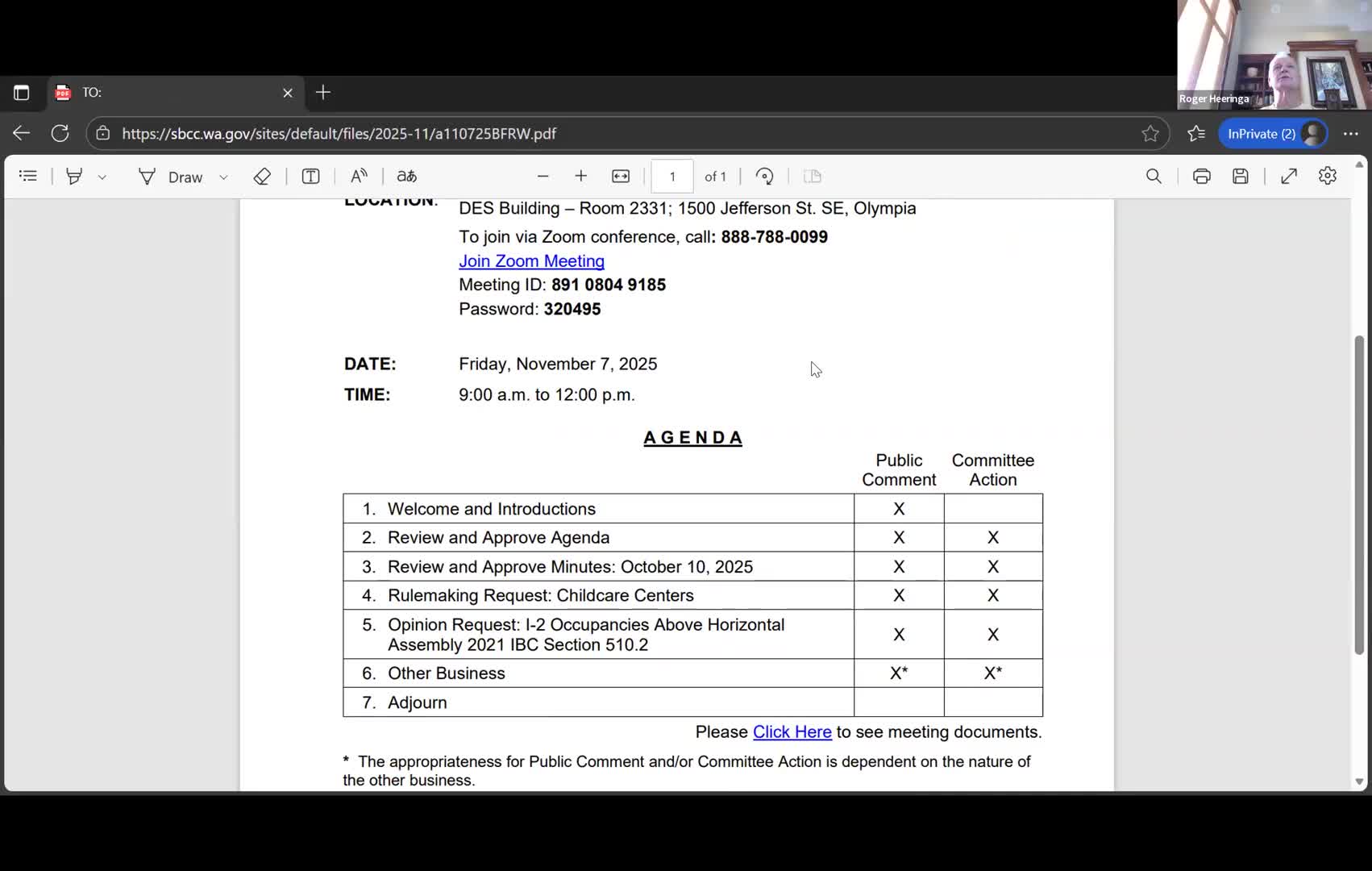Open the table of contents sidebar

[28, 176]
